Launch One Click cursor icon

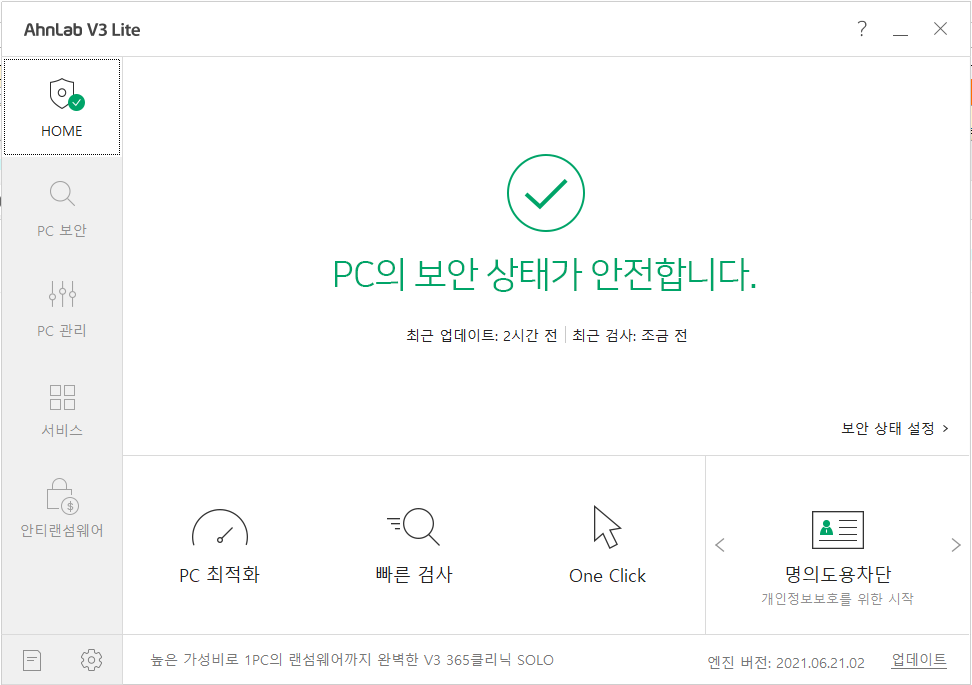(x=607, y=527)
